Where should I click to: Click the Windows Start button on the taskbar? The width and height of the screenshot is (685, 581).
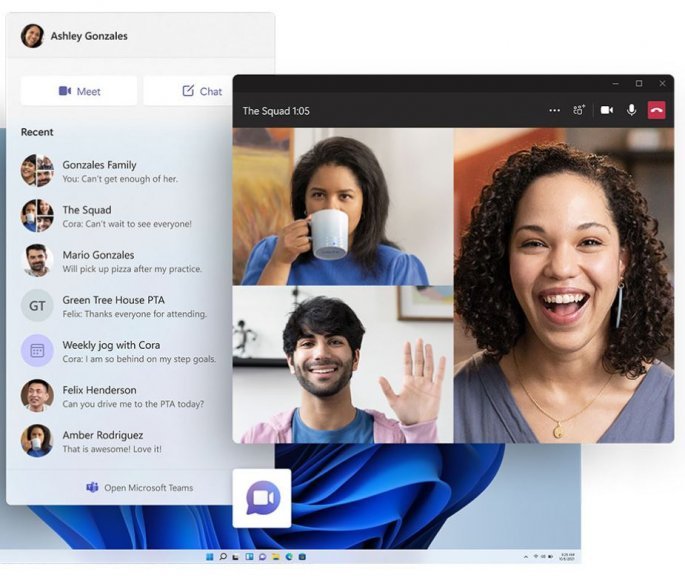[210, 556]
